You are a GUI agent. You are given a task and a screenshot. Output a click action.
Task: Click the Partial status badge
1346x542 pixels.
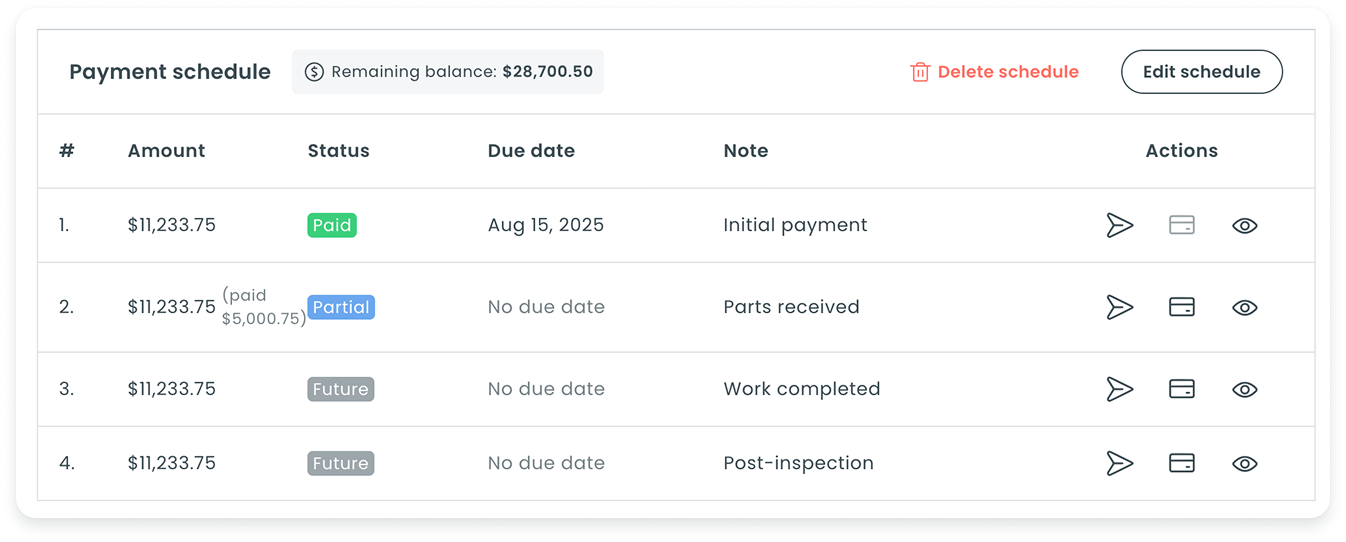coord(341,307)
